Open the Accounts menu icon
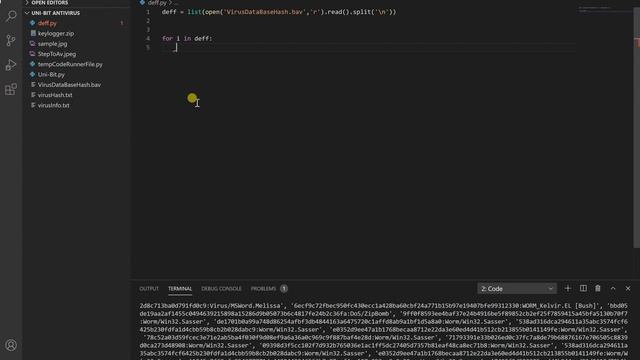640x360 pixels. pos(11,345)
